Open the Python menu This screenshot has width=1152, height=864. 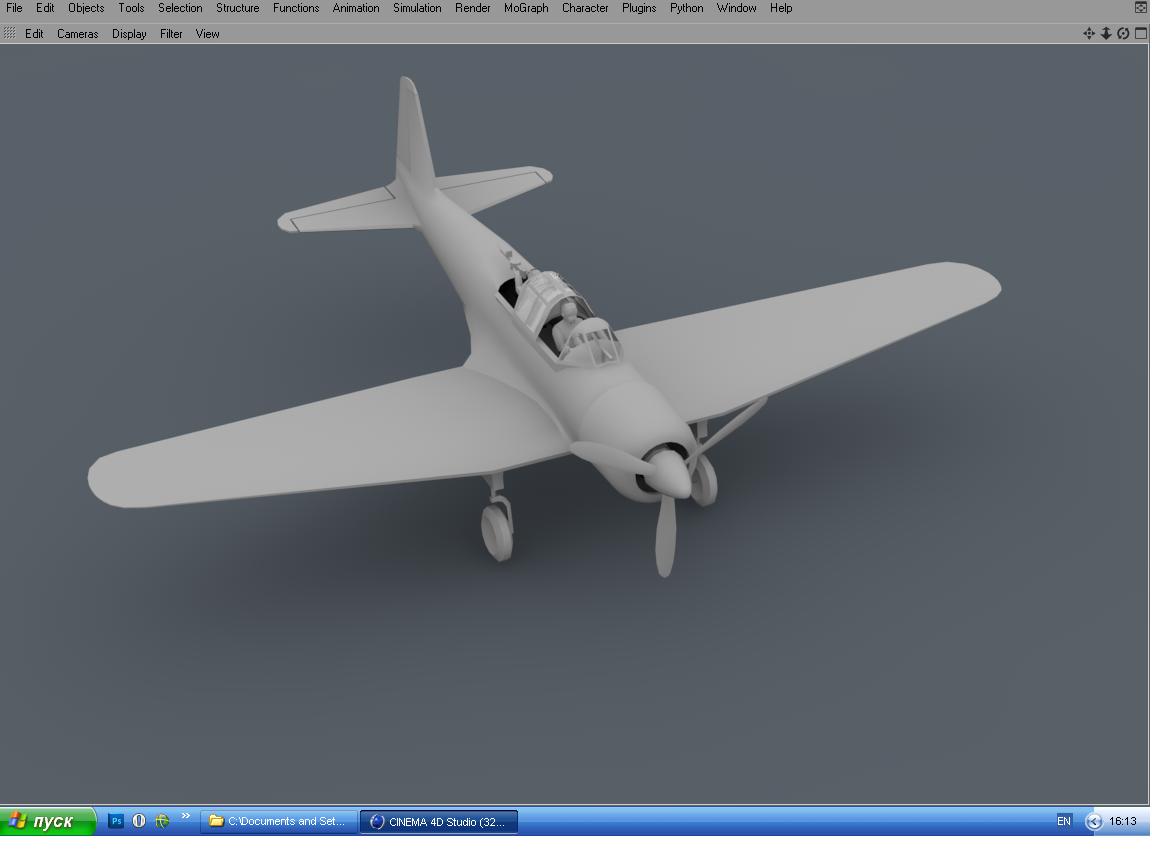click(686, 8)
